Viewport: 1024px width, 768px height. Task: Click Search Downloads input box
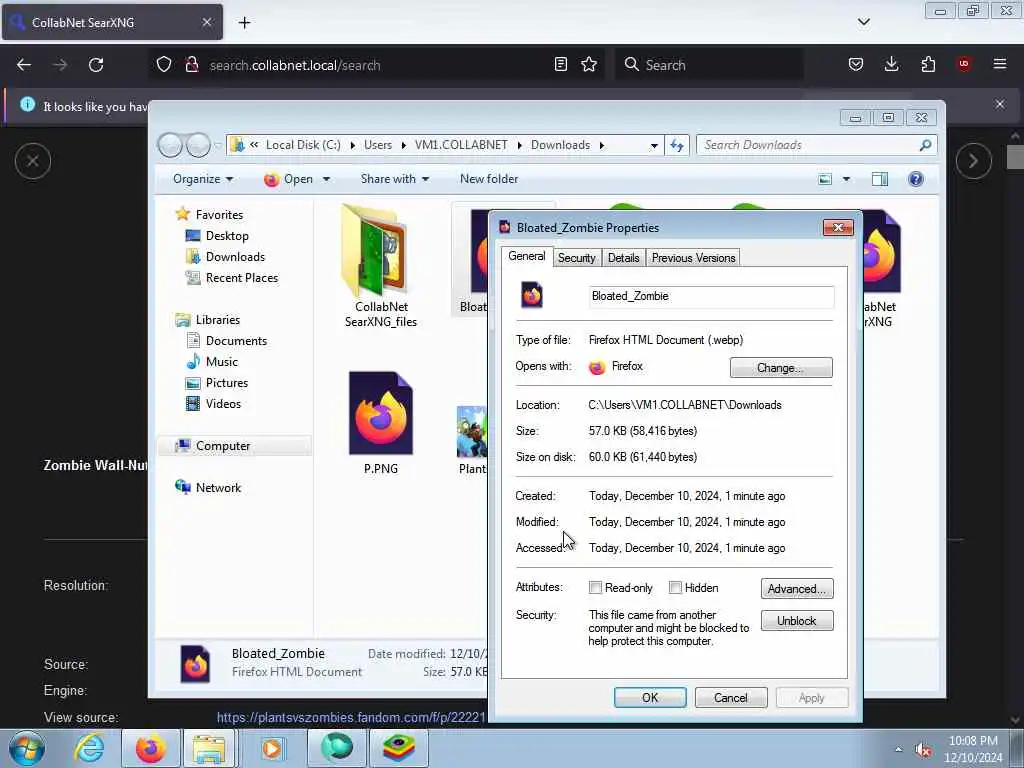tap(816, 145)
